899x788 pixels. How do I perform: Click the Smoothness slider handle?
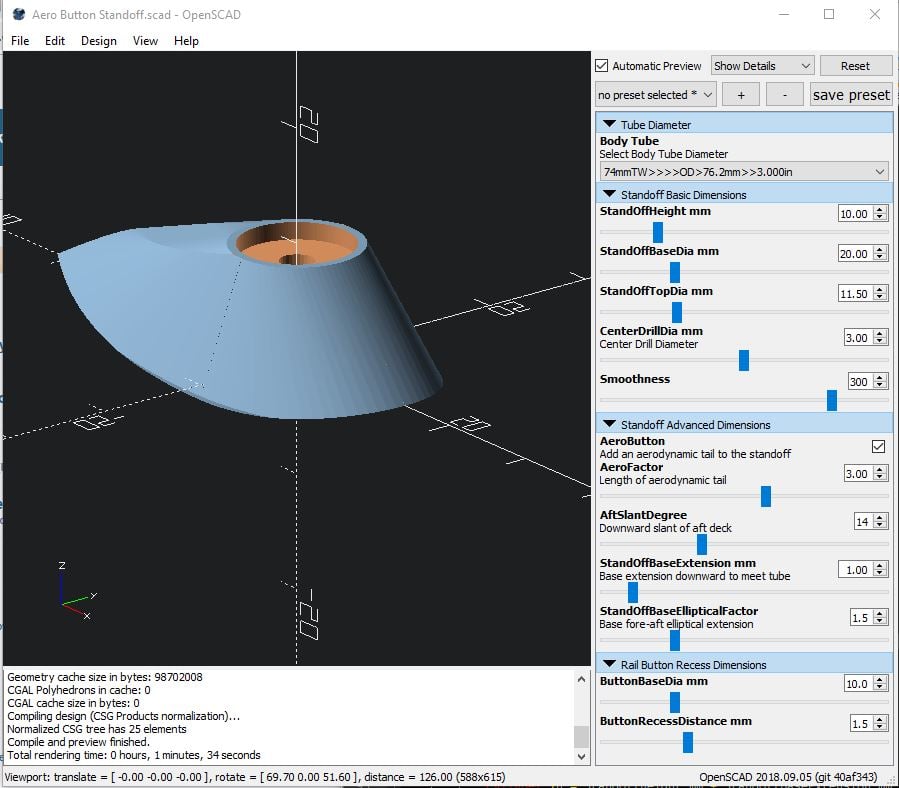(832, 400)
